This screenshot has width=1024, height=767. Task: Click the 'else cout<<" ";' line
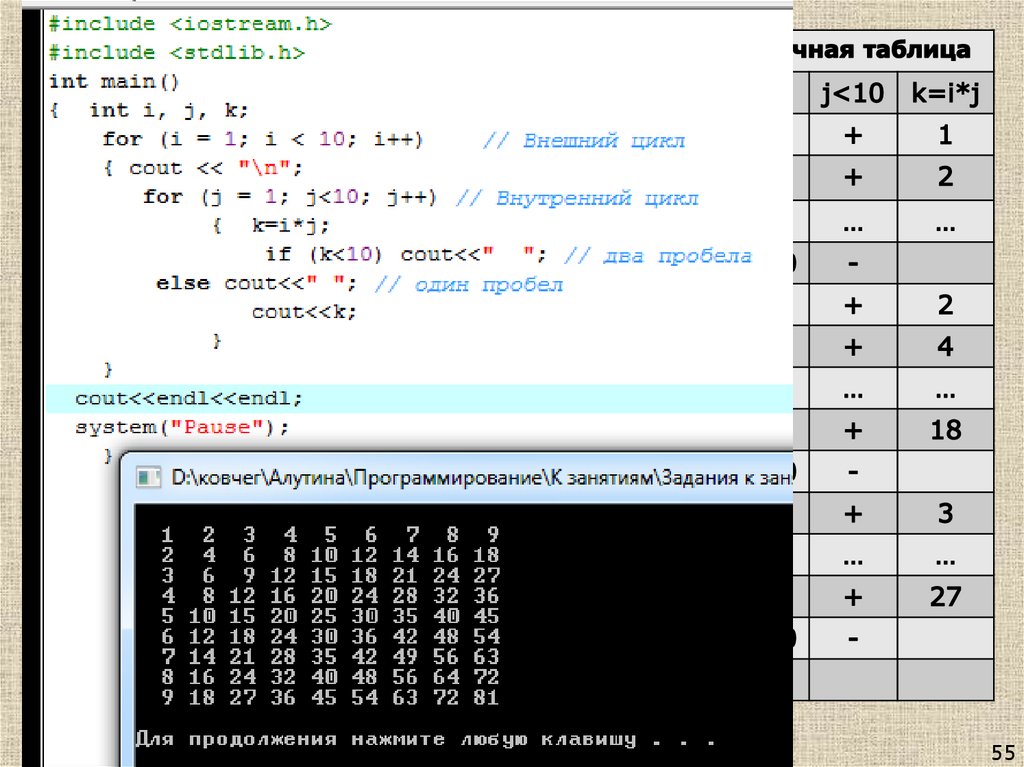257,284
